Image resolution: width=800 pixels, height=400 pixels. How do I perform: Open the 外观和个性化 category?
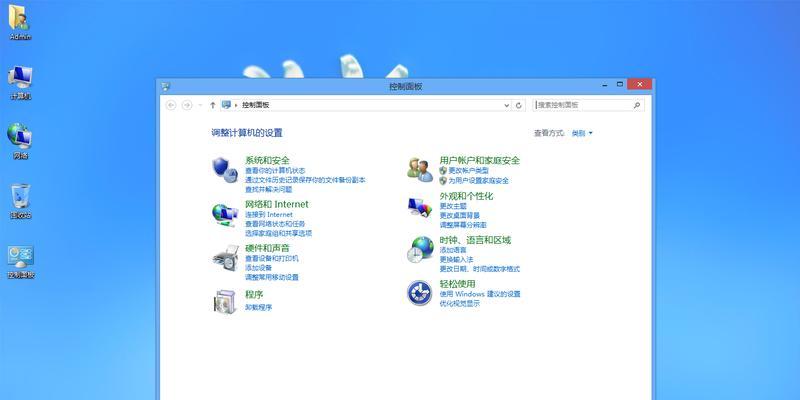466,196
